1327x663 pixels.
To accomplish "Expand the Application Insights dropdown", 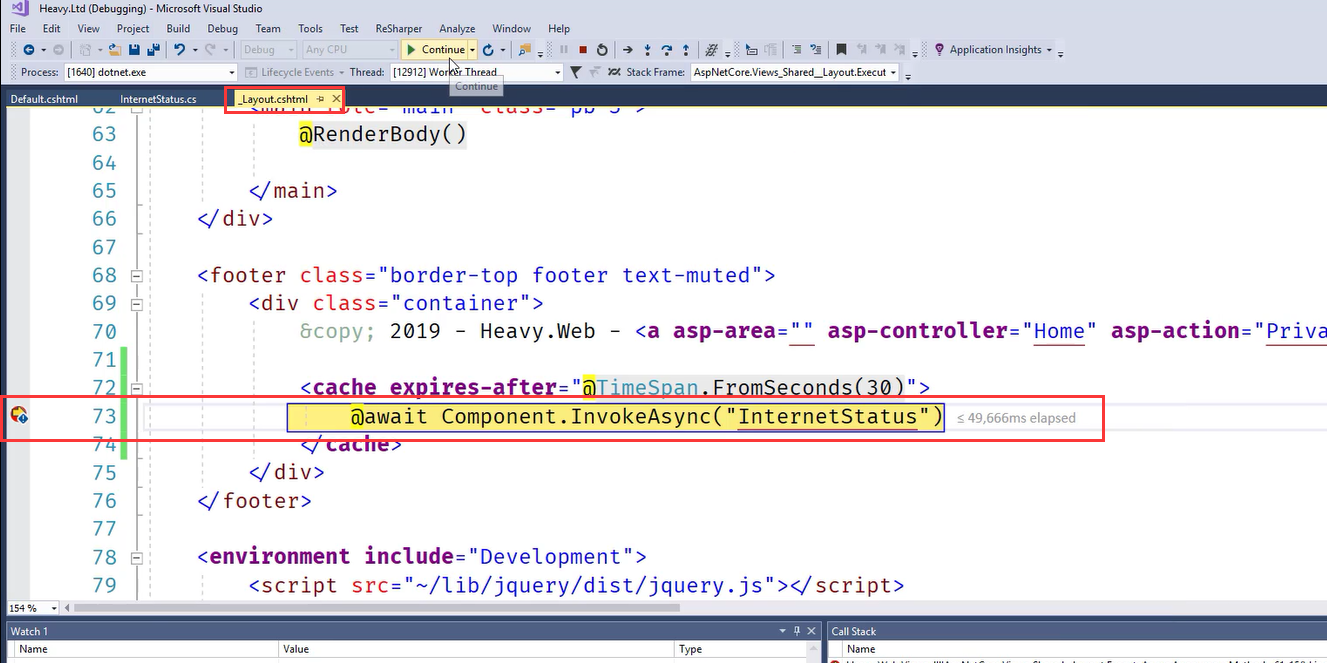I will click(x=1049, y=50).
